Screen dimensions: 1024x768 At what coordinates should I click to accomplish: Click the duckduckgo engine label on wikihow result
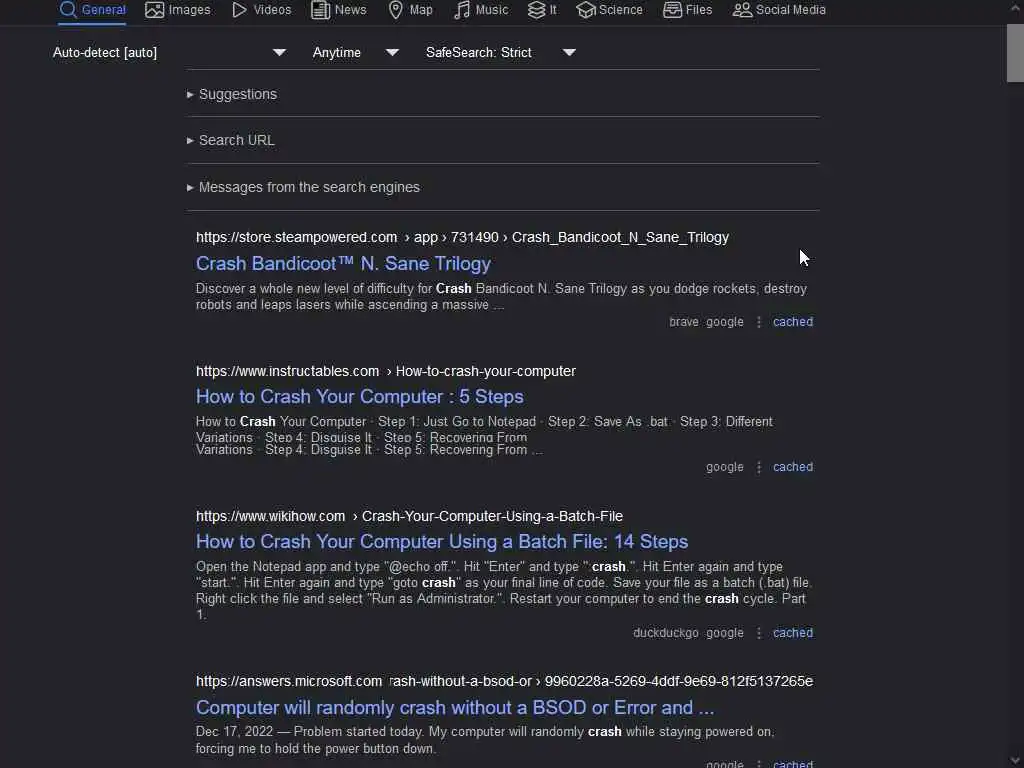pos(665,633)
